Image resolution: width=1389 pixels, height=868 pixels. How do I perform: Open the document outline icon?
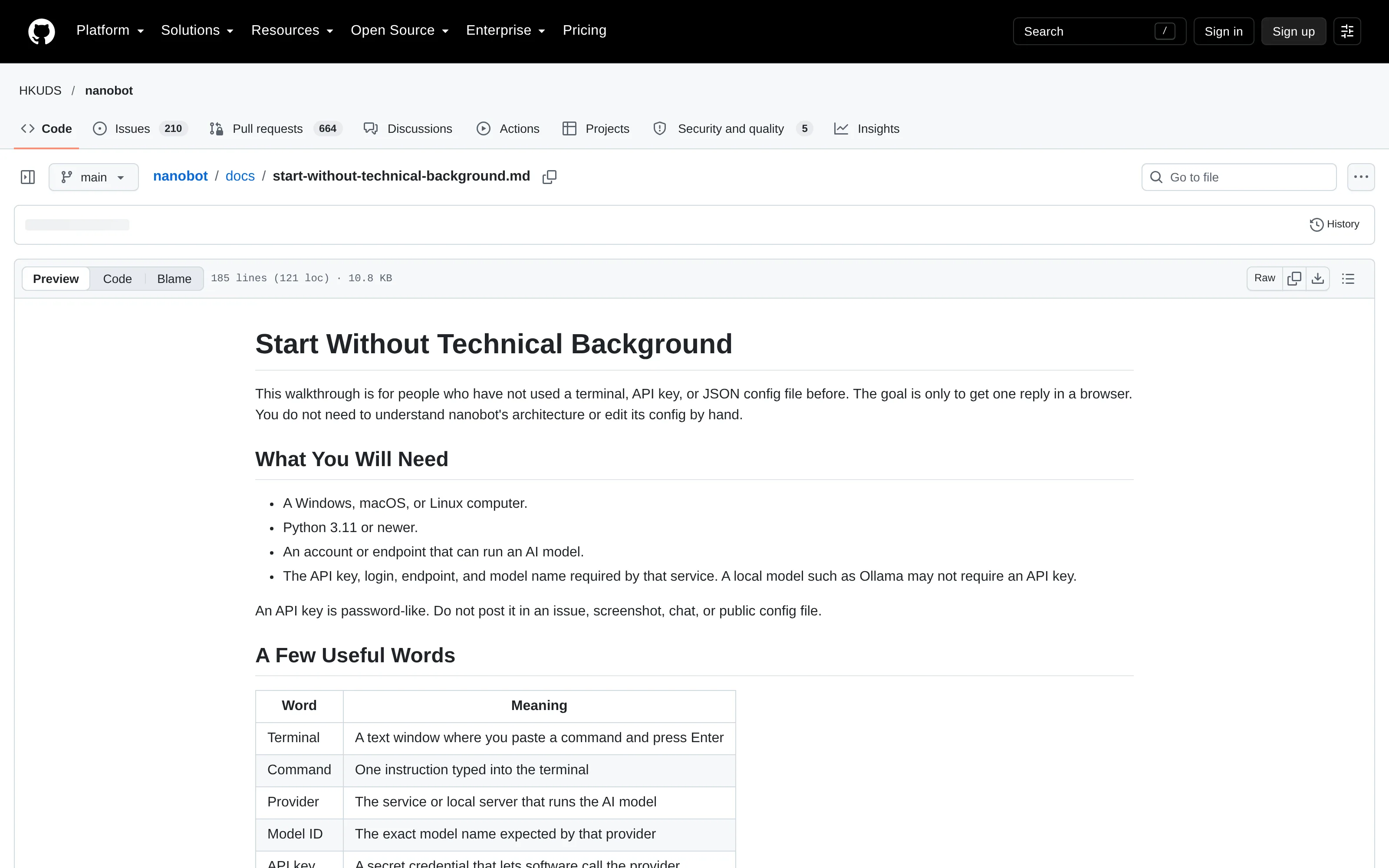tap(1348, 279)
